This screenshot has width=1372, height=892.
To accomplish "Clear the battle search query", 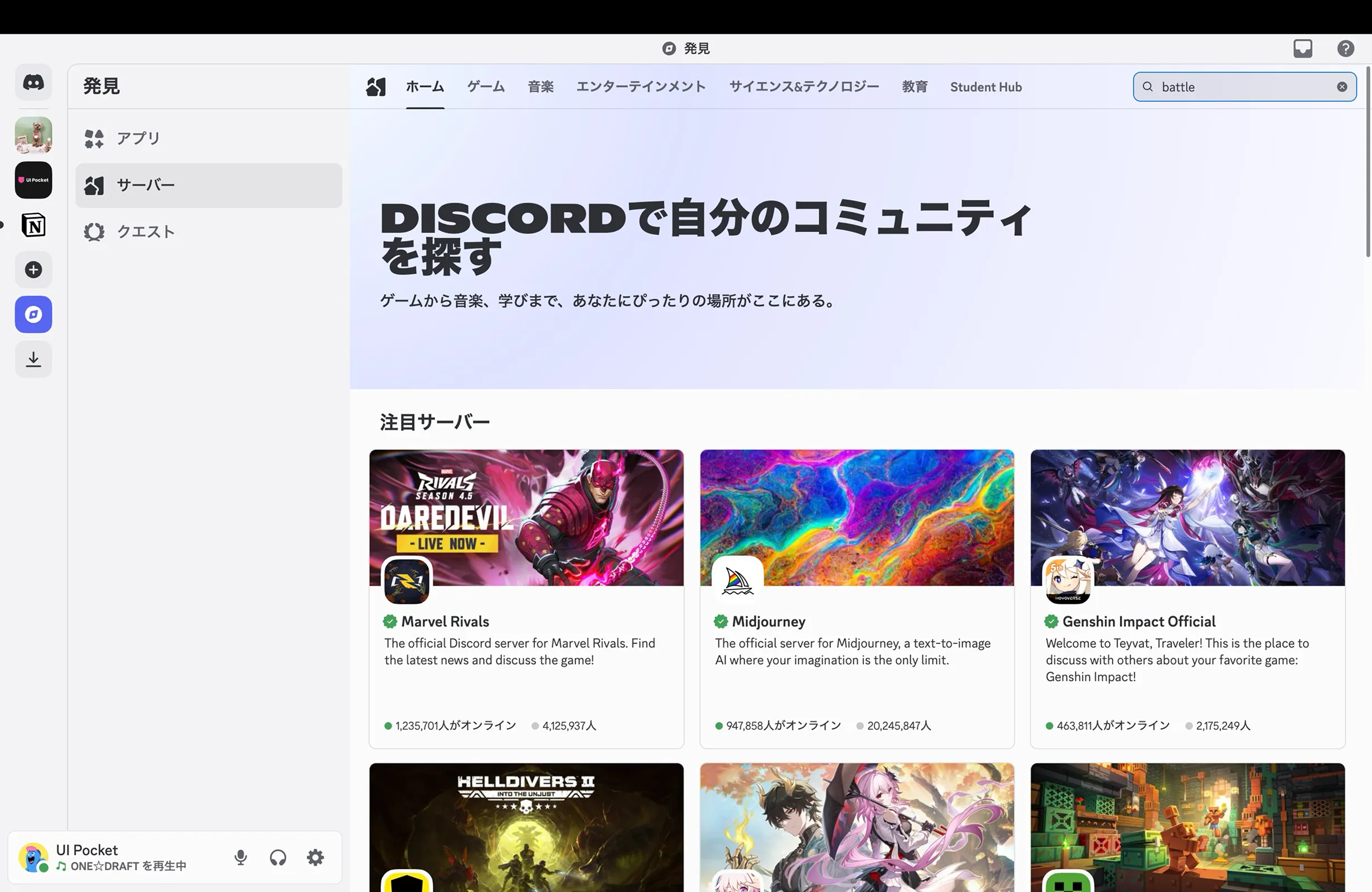I will [x=1342, y=86].
